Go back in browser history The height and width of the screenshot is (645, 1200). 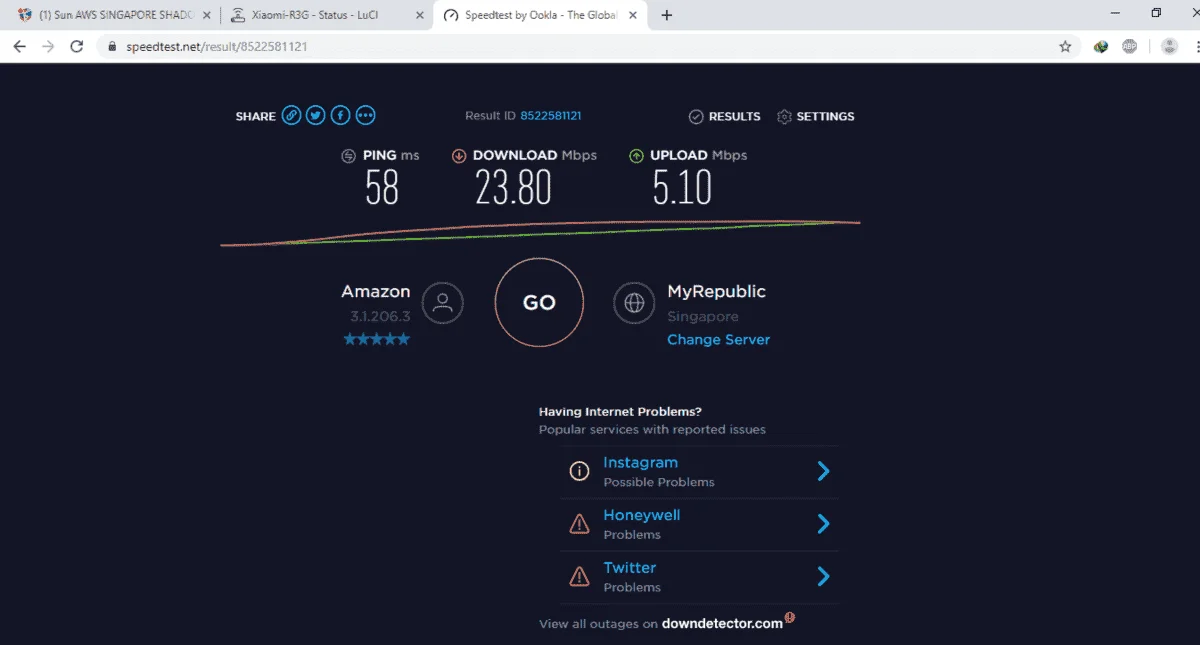[x=19, y=46]
